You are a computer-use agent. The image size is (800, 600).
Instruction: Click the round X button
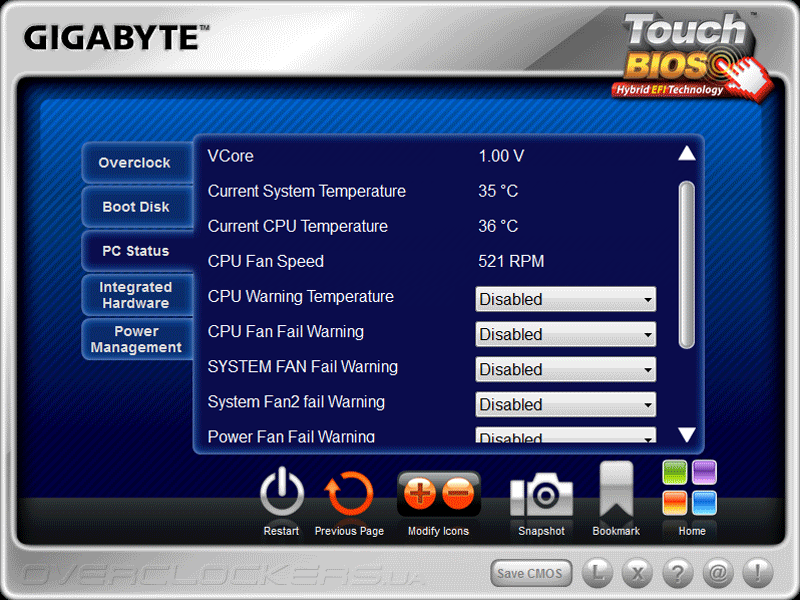637,572
